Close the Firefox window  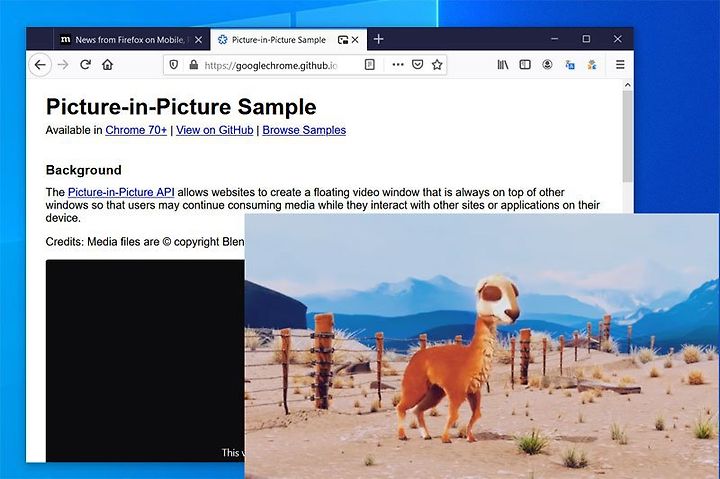click(x=618, y=39)
